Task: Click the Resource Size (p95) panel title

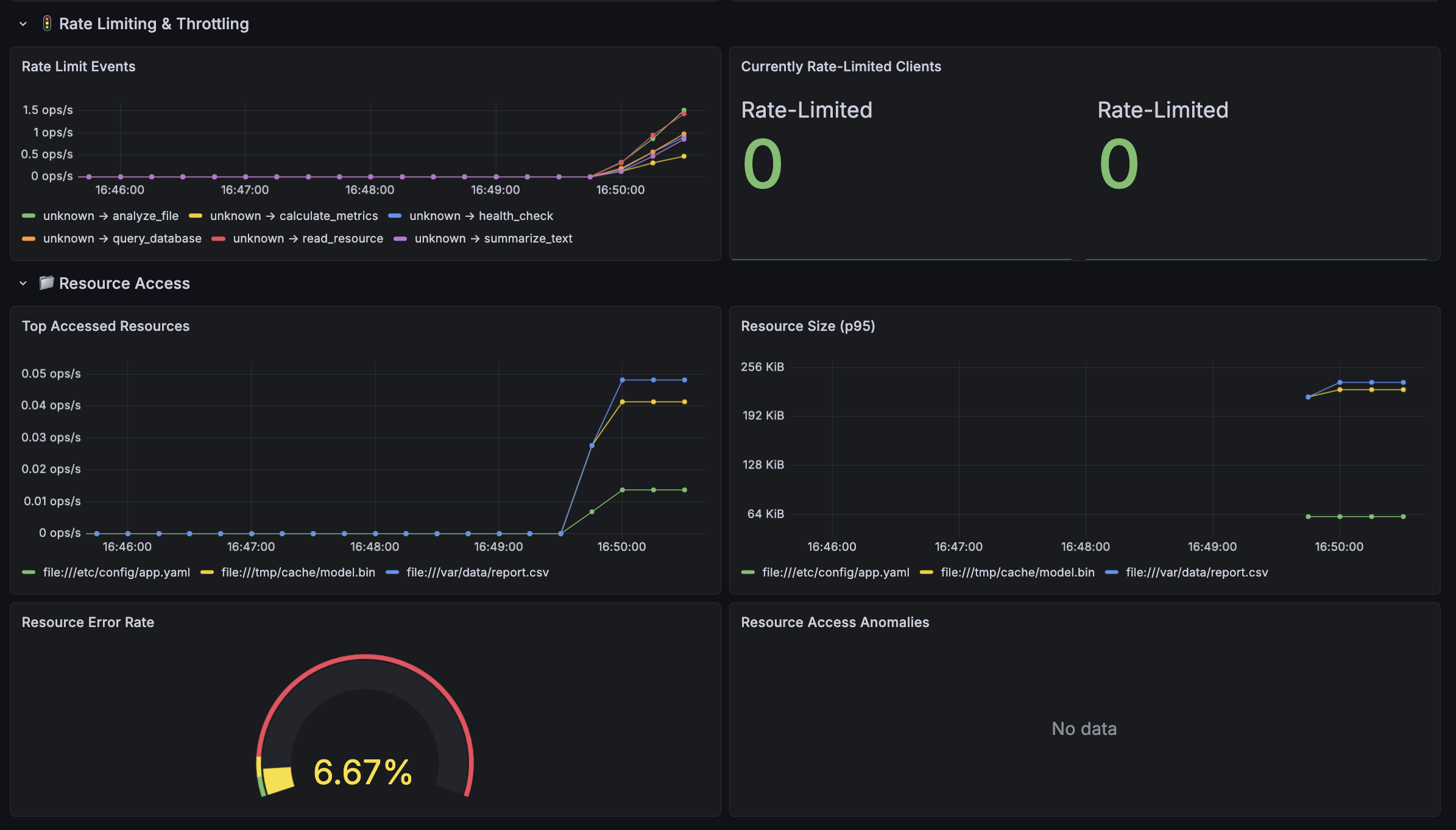Action: click(808, 326)
